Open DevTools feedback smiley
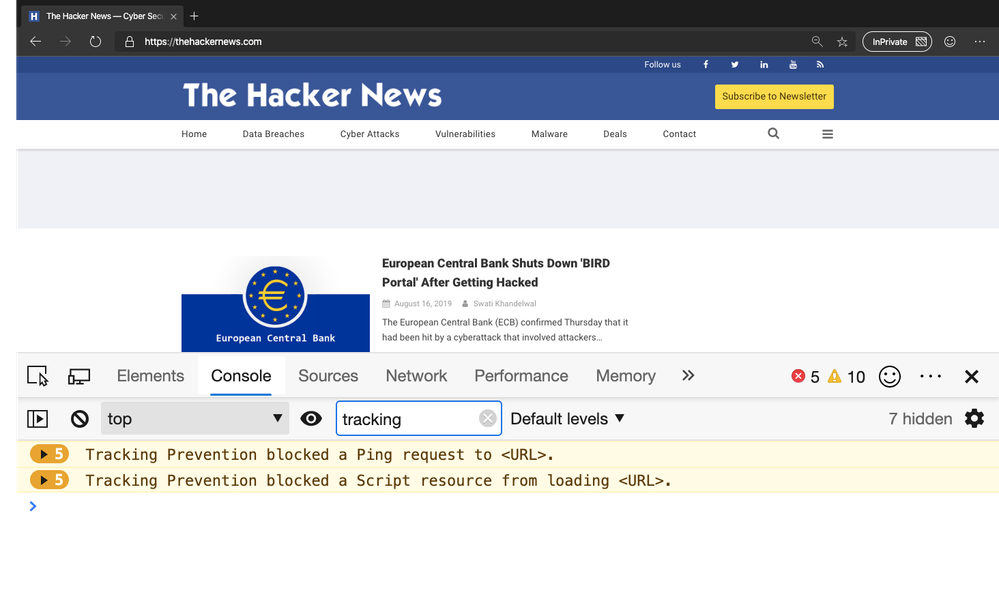 point(889,376)
